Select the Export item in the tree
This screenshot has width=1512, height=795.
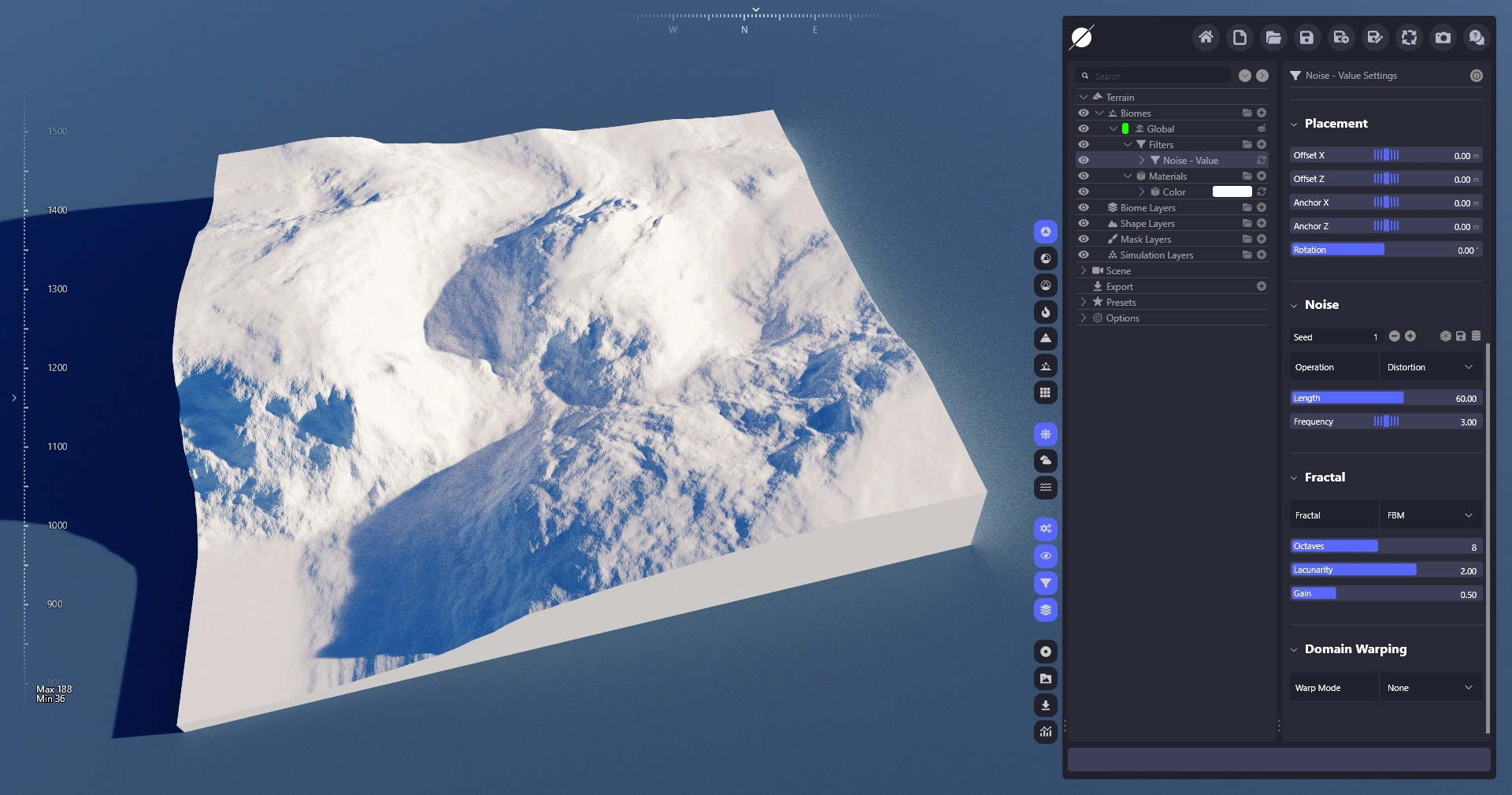tap(1119, 287)
